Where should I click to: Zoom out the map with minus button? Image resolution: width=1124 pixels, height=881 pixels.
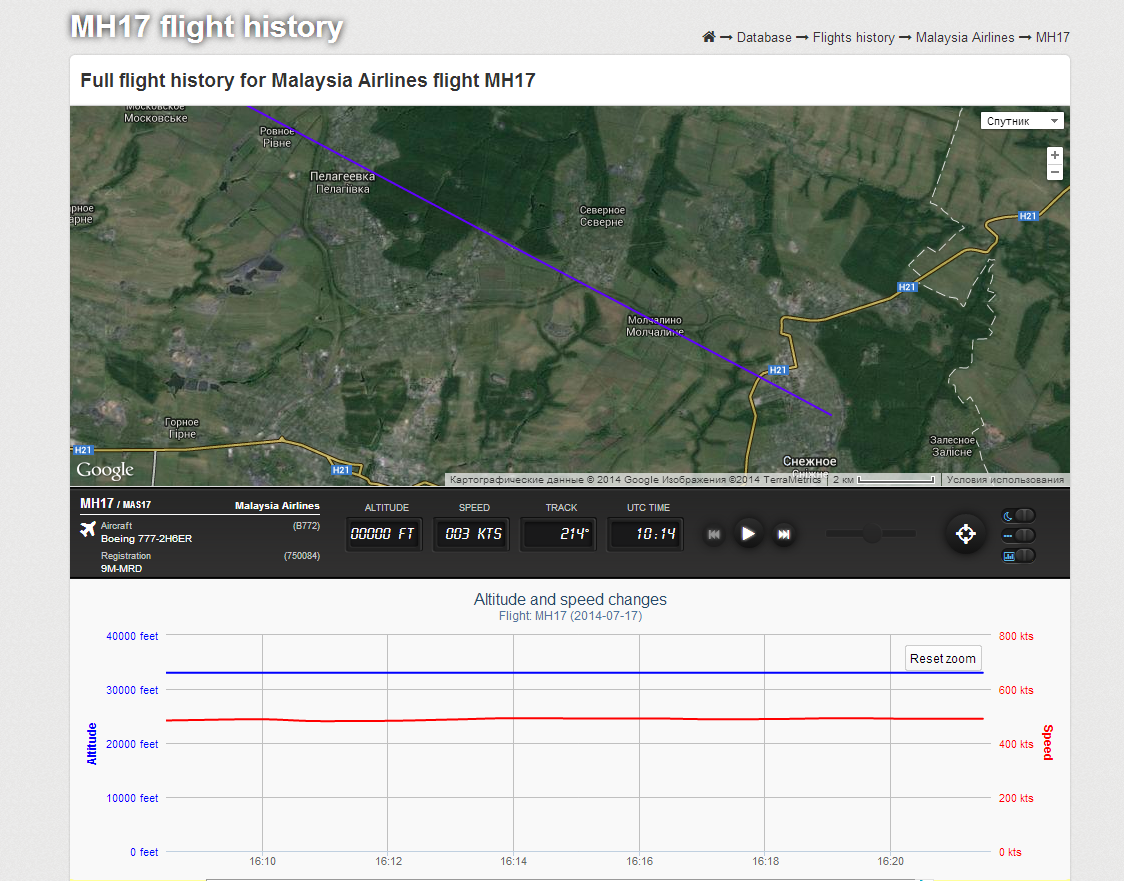pos(1054,173)
